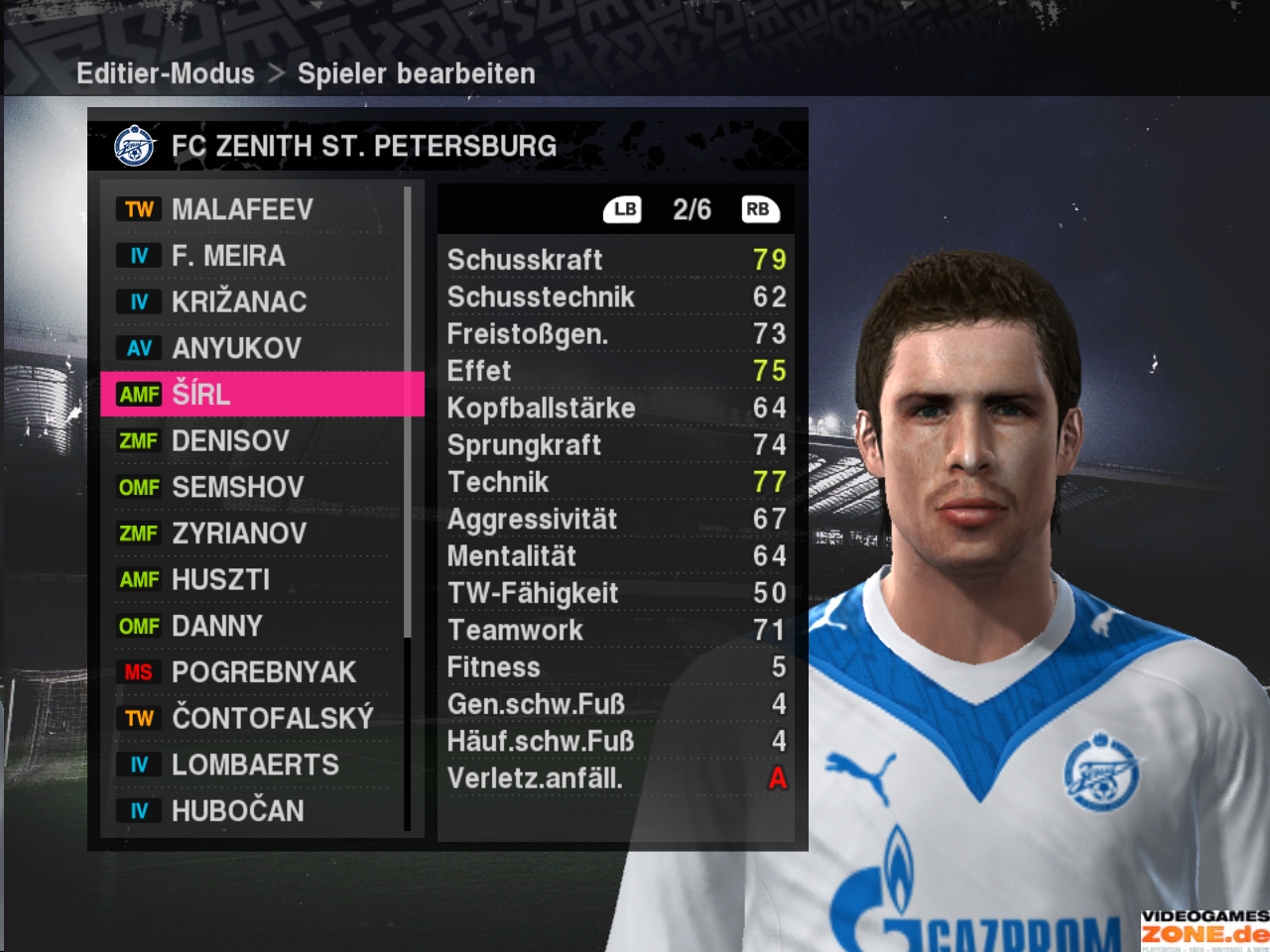The width and height of the screenshot is (1270, 952).
Task: Click the LB page-back button icon
Action: pyautogui.click(x=623, y=209)
